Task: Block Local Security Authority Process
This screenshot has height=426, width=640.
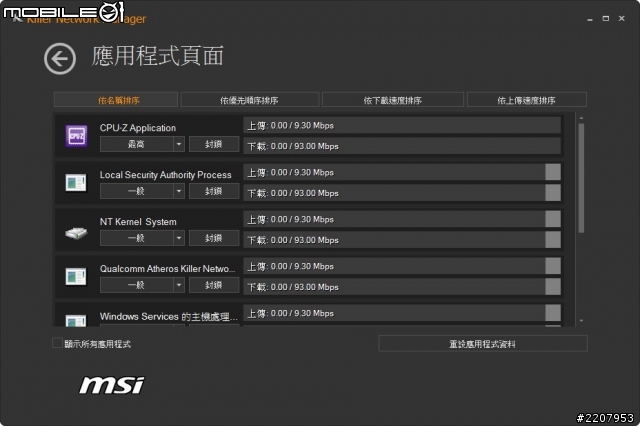Action: (214, 191)
